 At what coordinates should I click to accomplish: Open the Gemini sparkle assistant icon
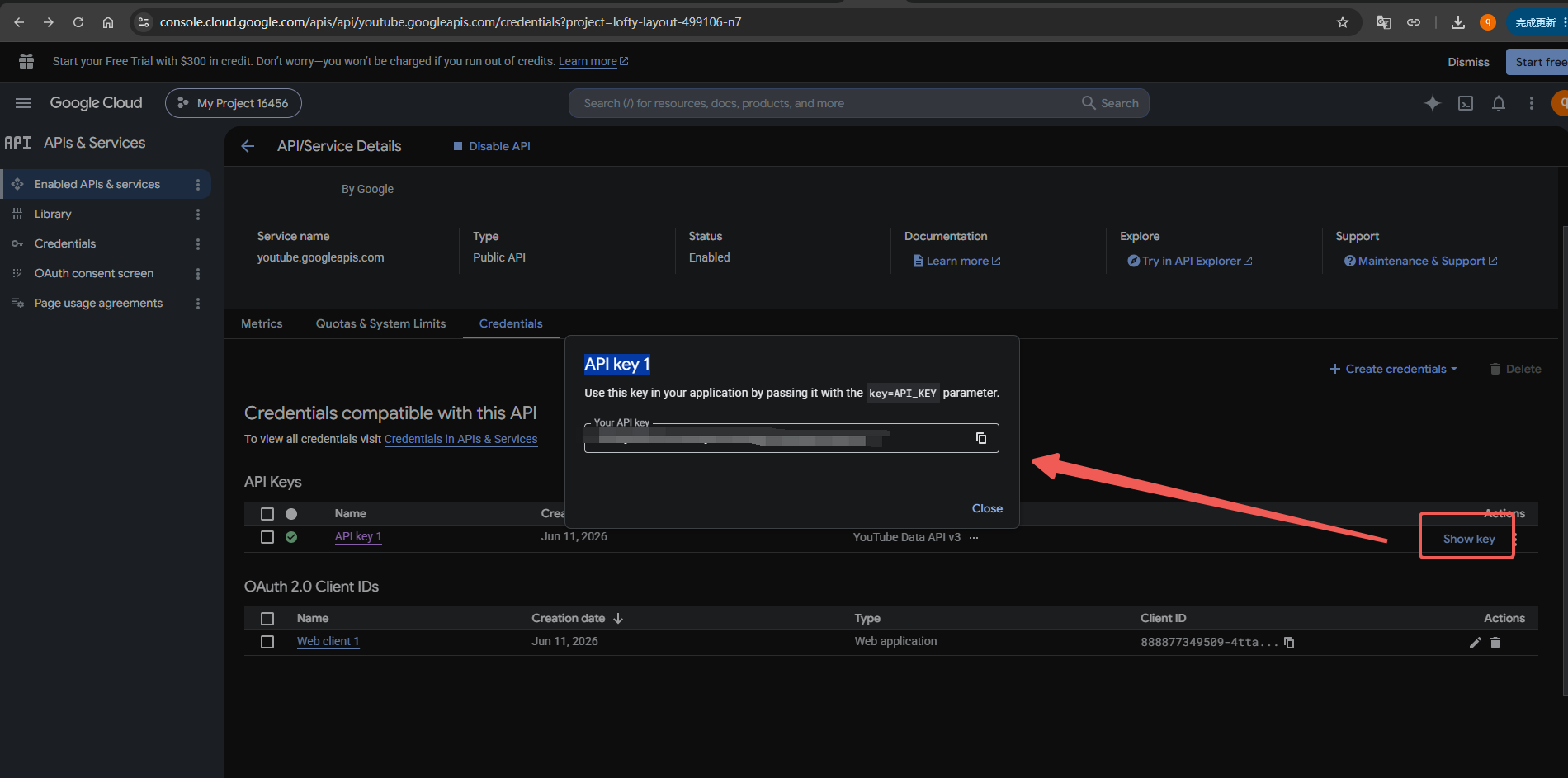pyautogui.click(x=1433, y=103)
